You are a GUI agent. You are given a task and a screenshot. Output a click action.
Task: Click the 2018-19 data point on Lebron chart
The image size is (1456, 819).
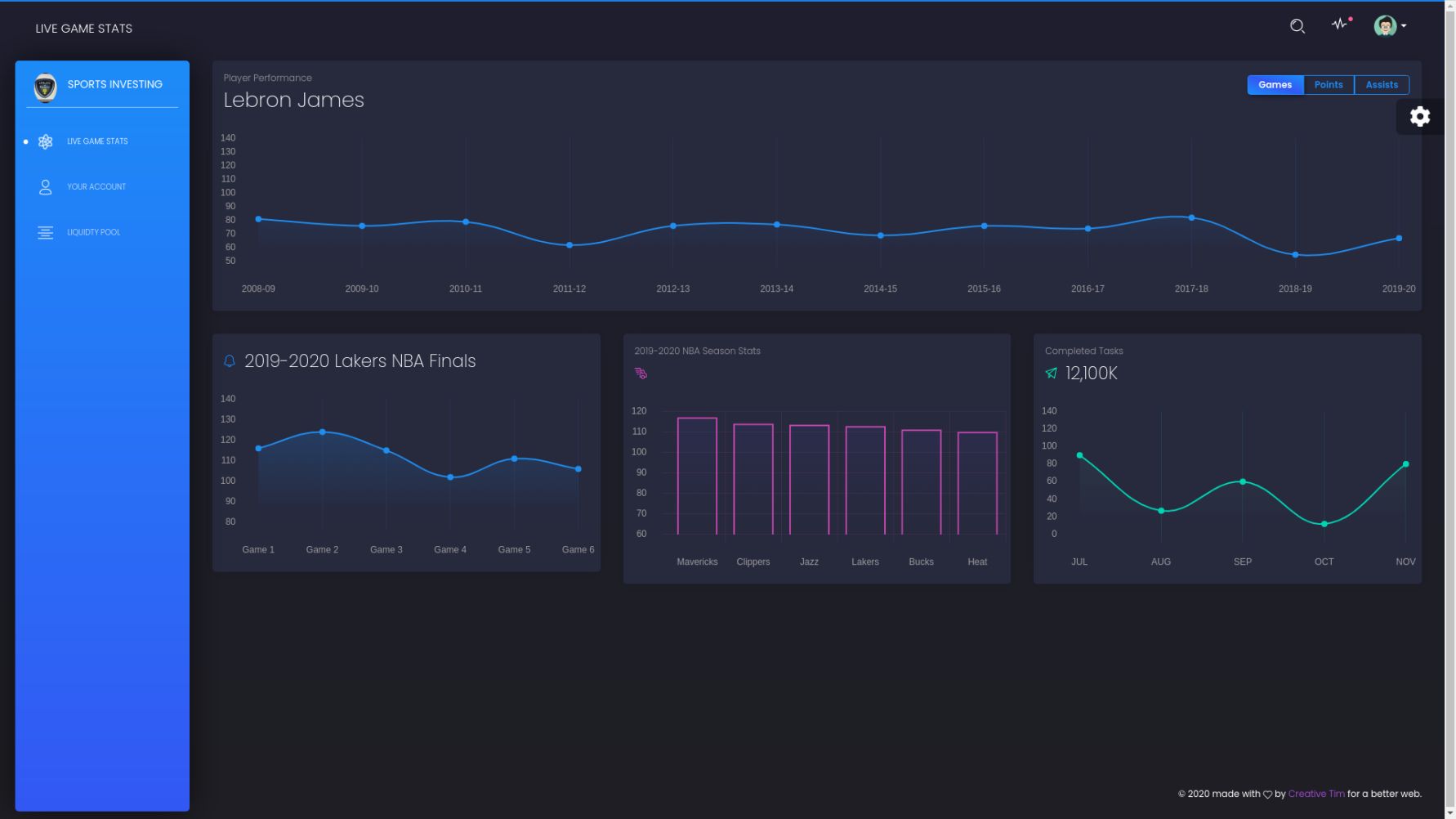tap(1295, 255)
